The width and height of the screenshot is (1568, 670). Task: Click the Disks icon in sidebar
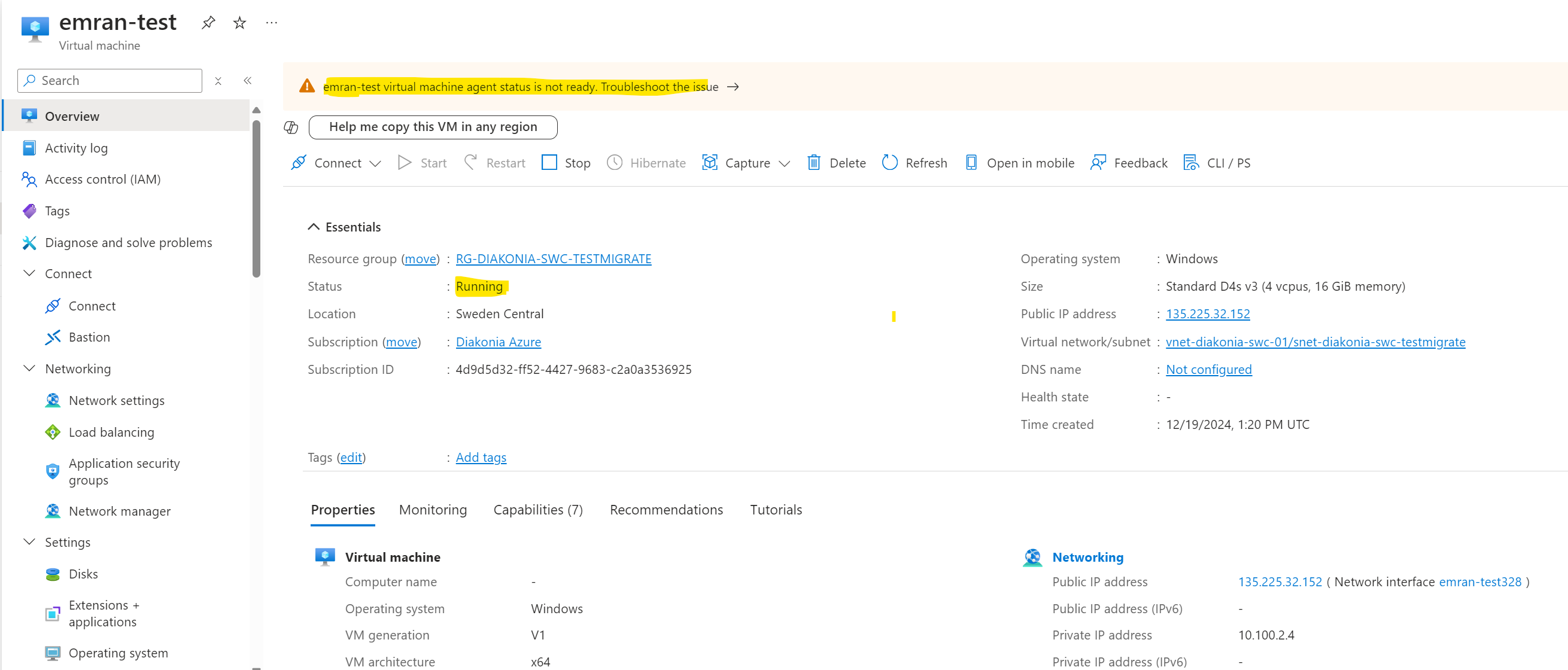(x=53, y=574)
